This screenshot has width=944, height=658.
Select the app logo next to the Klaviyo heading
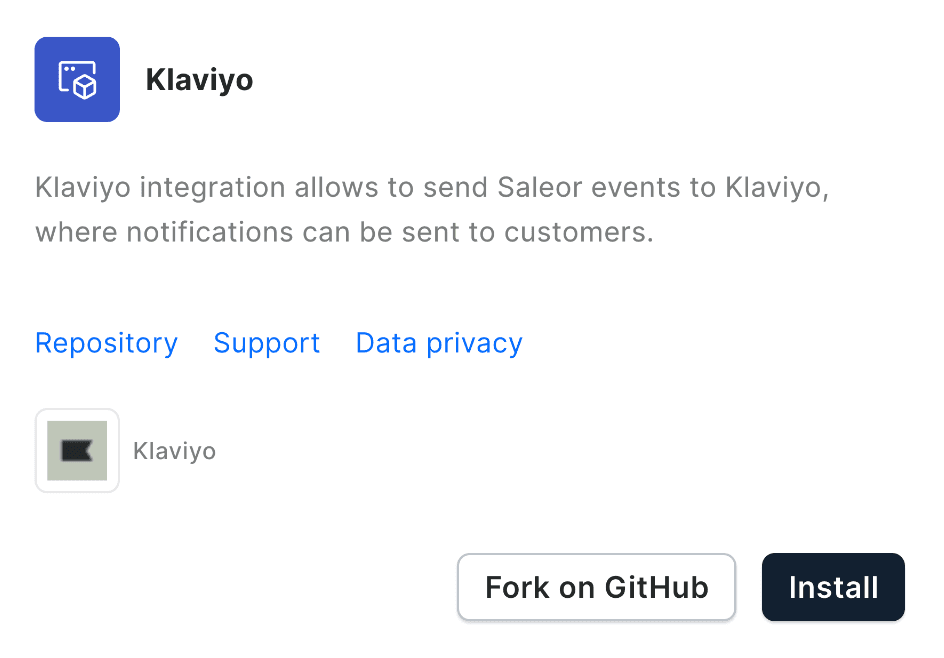click(x=77, y=79)
